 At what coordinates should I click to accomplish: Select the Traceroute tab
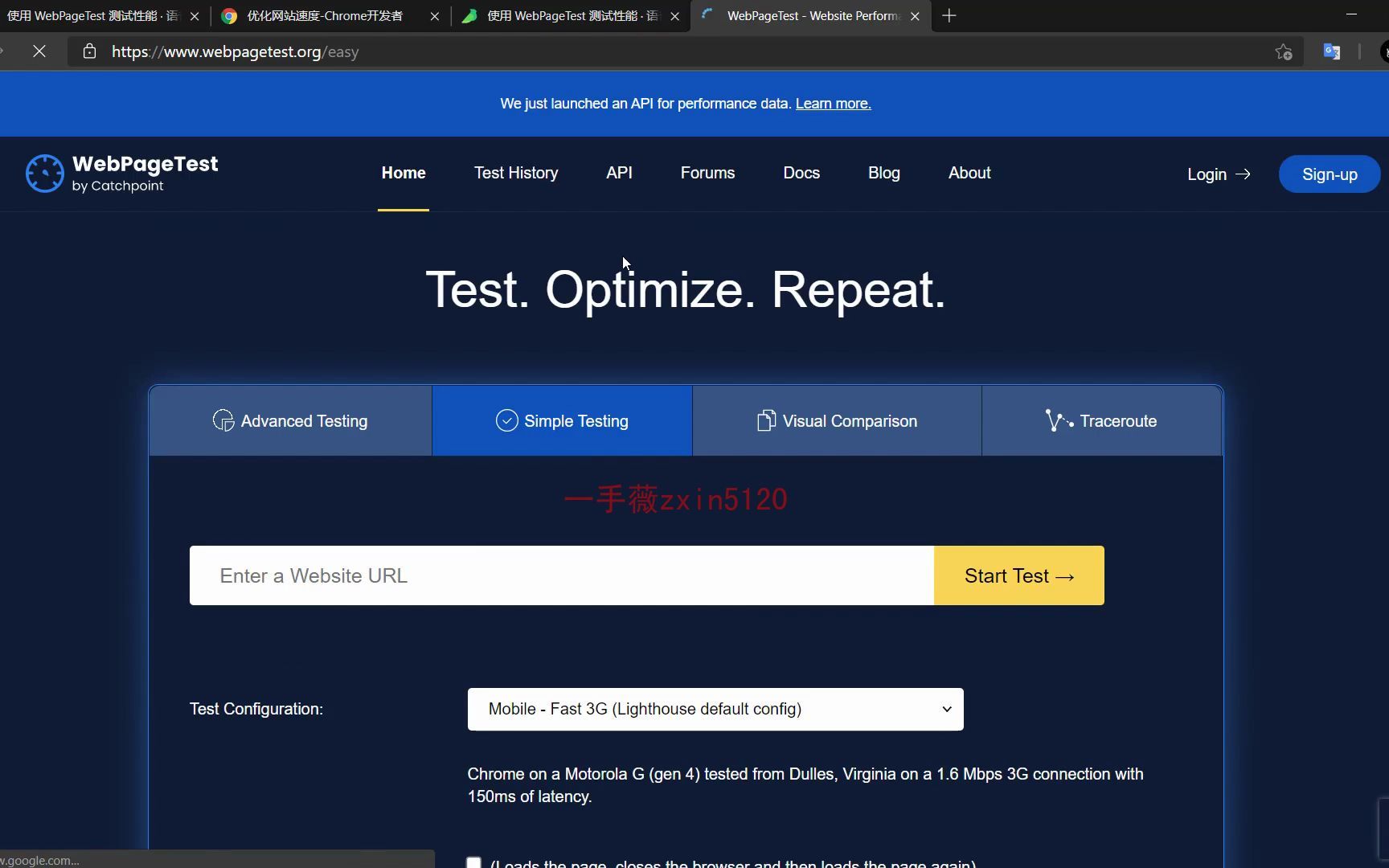[x=1102, y=421]
